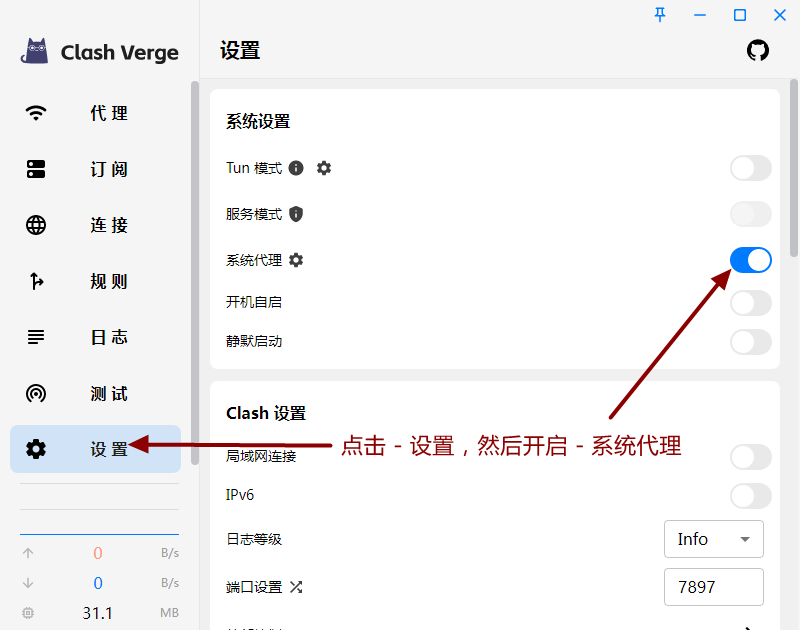The height and width of the screenshot is (630, 800).
Task: Click the 服务模式 shield icon
Action: click(x=296, y=214)
